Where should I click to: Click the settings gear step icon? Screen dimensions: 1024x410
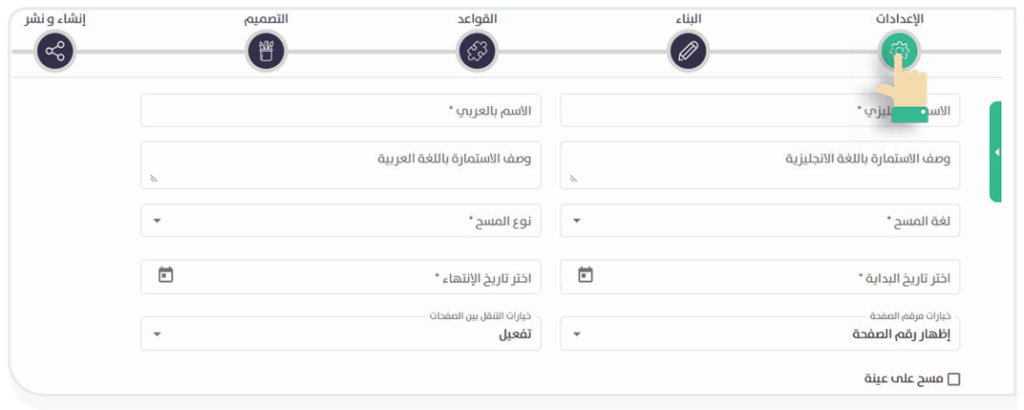(x=899, y=51)
